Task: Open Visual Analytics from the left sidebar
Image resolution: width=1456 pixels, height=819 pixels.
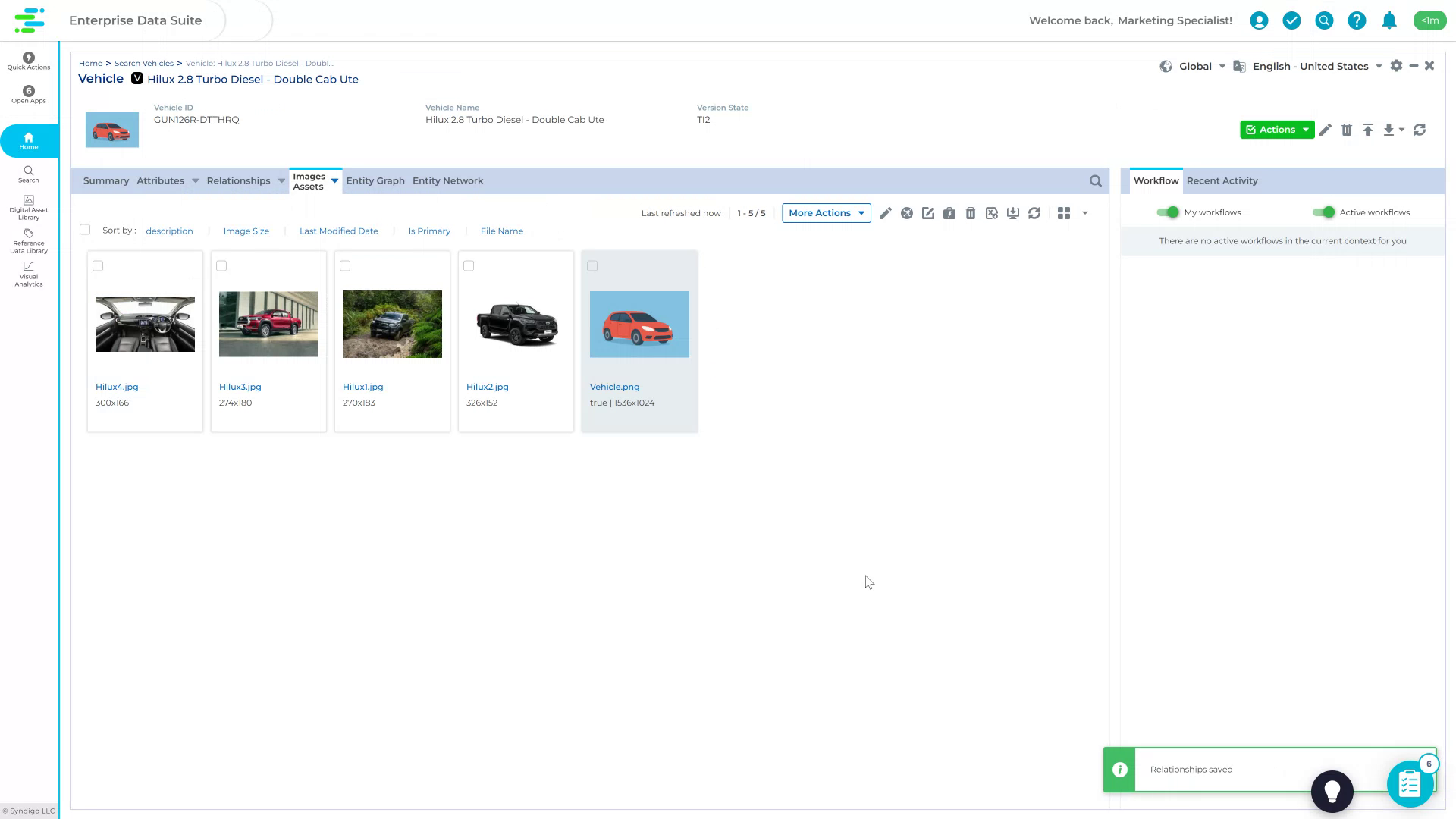Action: click(x=28, y=275)
